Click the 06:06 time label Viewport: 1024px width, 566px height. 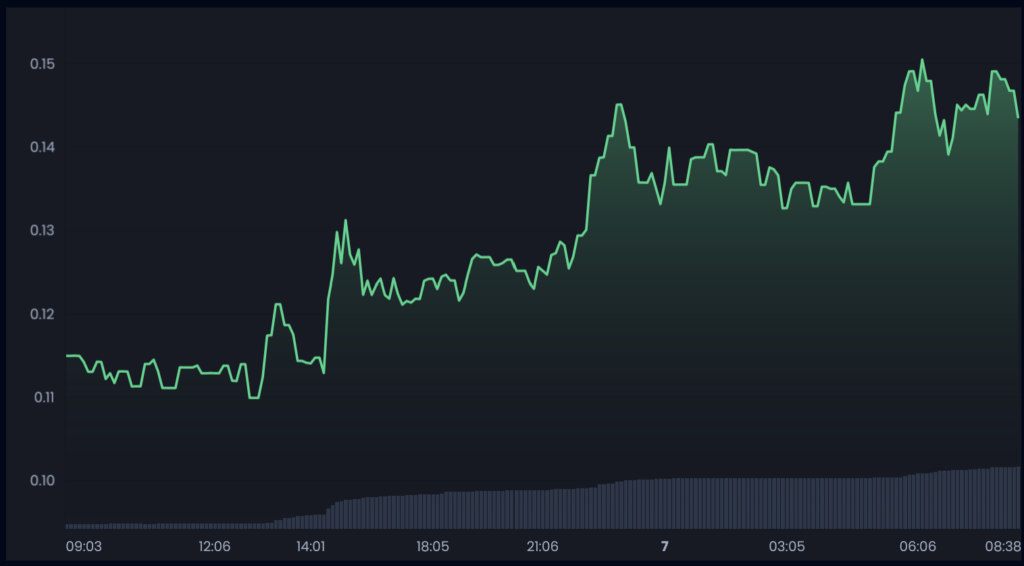pos(918,546)
